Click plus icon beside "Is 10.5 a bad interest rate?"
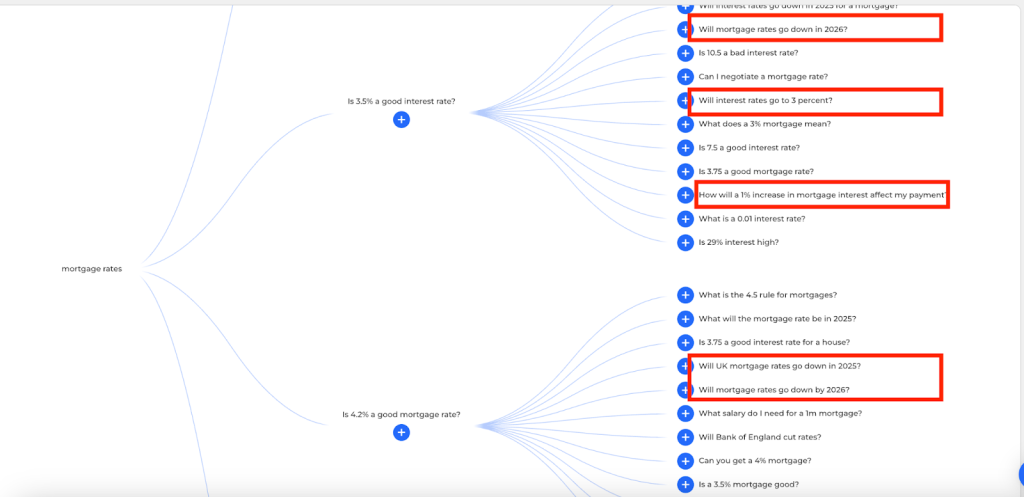1024x497 pixels. click(685, 53)
